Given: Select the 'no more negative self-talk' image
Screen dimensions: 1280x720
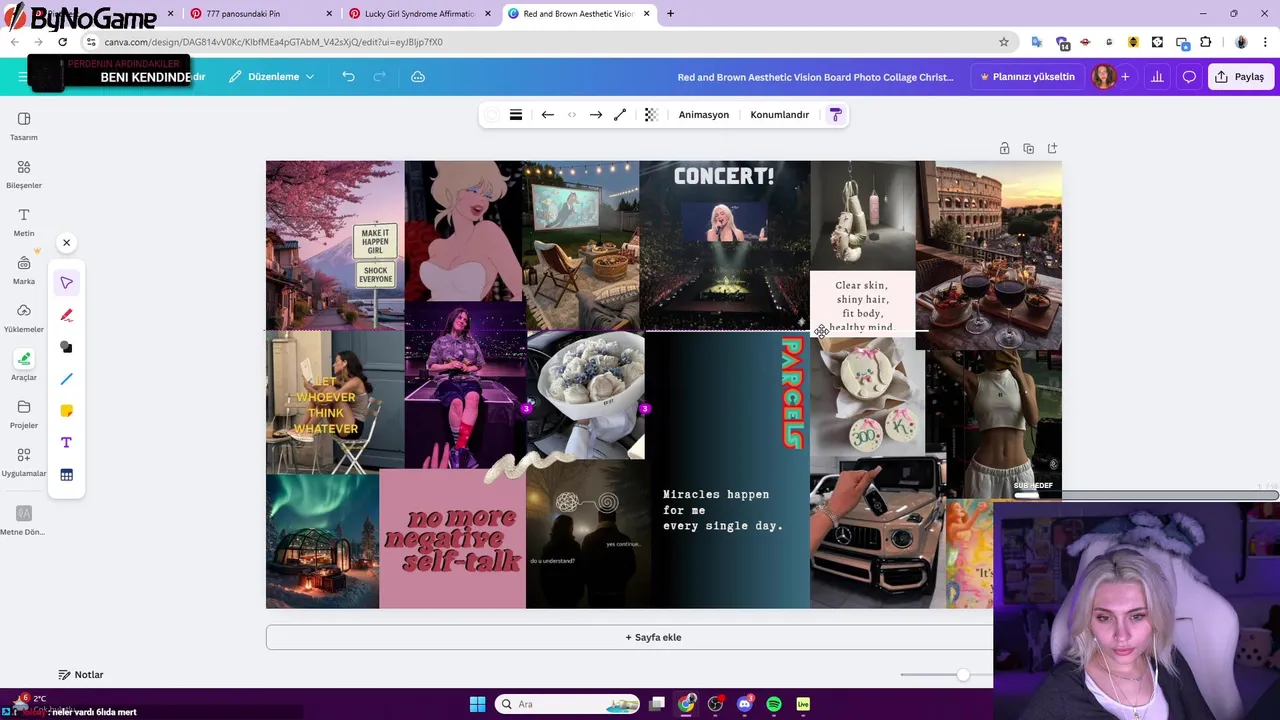Looking at the screenshot, I should click(x=452, y=539).
